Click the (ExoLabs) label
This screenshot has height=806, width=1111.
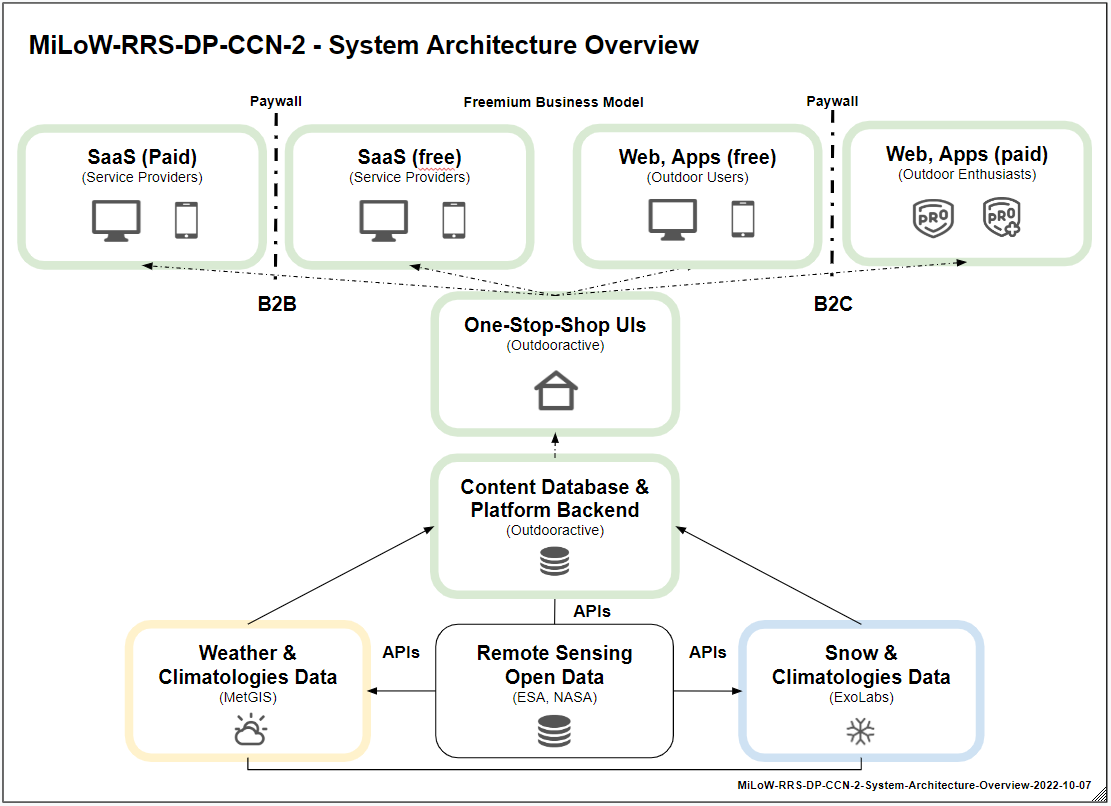[x=862, y=698]
